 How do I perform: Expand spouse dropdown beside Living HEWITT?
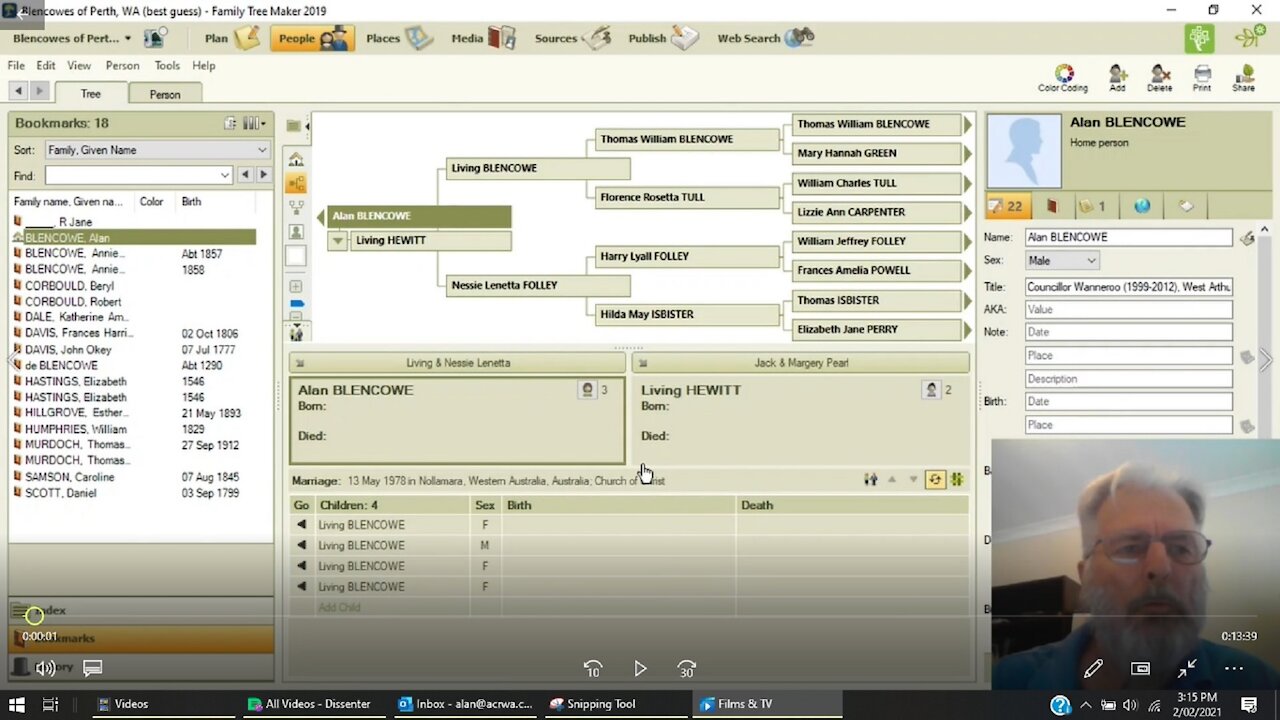[x=337, y=240]
